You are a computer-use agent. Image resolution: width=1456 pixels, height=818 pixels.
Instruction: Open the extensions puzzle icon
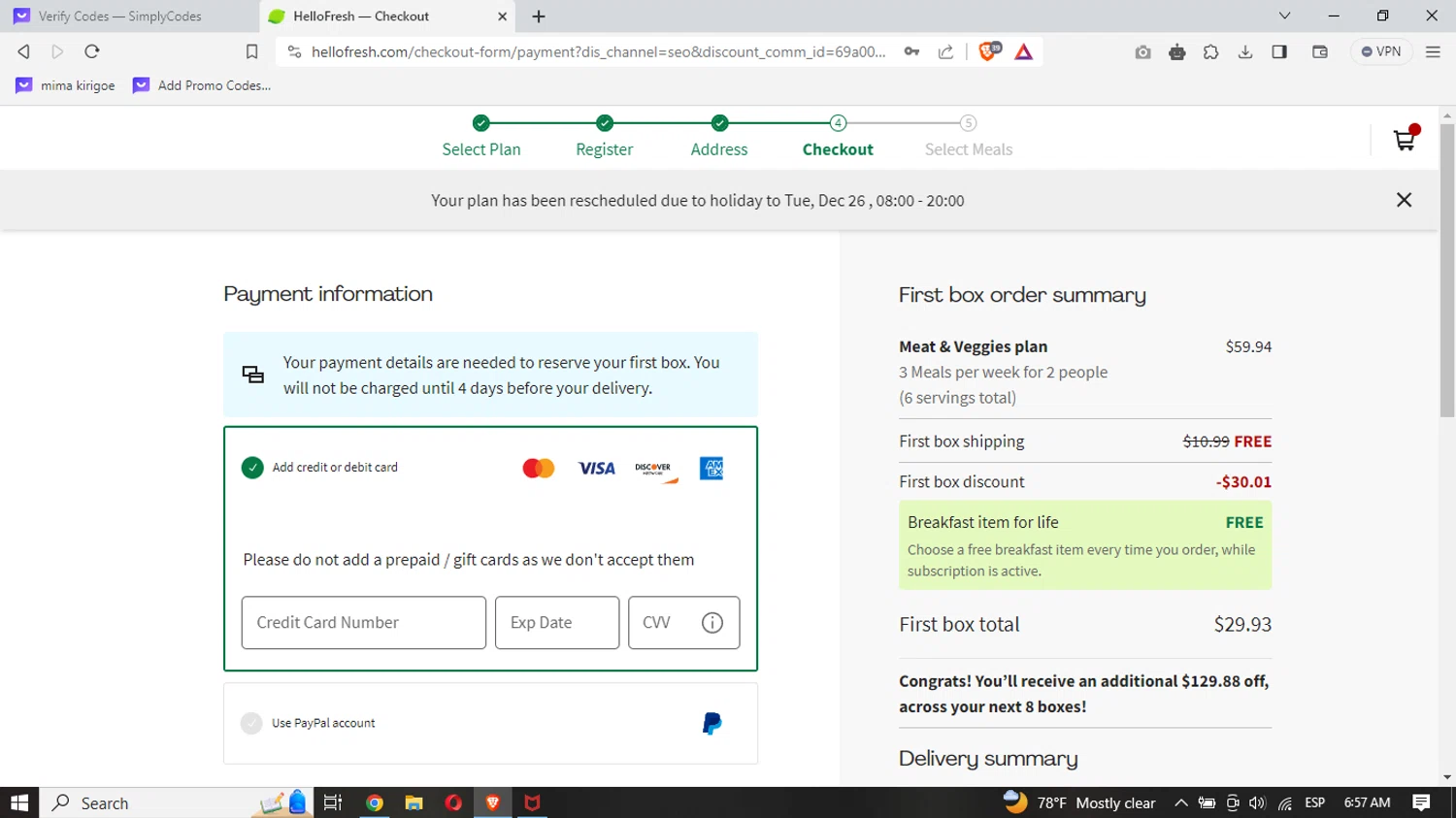pyautogui.click(x=1210, y=51)
